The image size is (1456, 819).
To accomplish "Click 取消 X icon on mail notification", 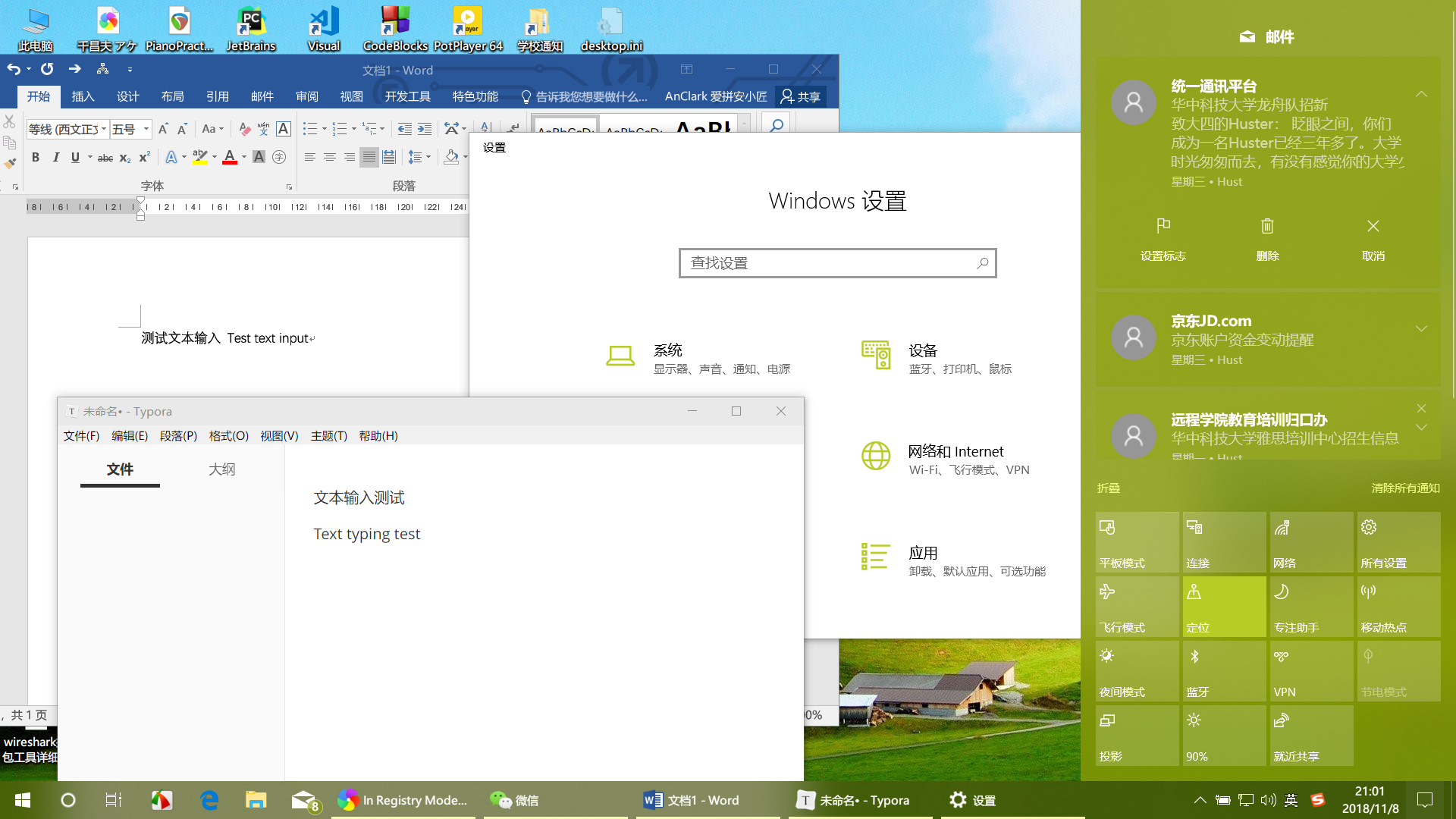I will pyautogui.click(x=1373, y=226).
